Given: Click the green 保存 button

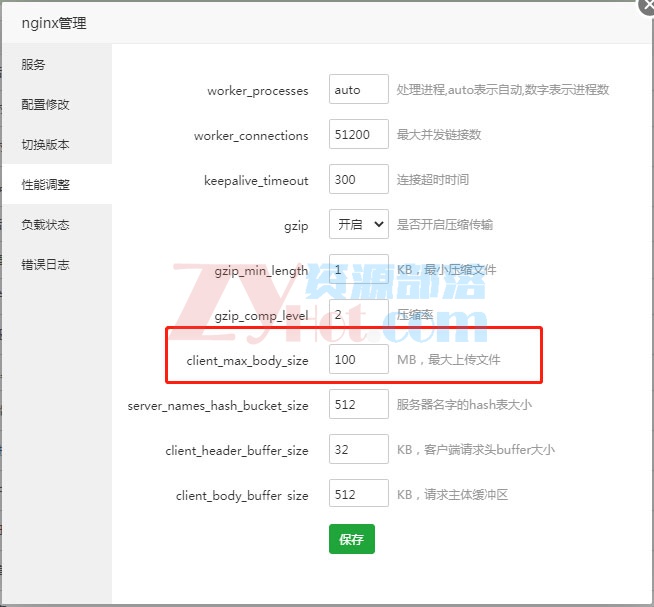Looking at the screenshot, I should pyautogui.click(x=352, y=539).
